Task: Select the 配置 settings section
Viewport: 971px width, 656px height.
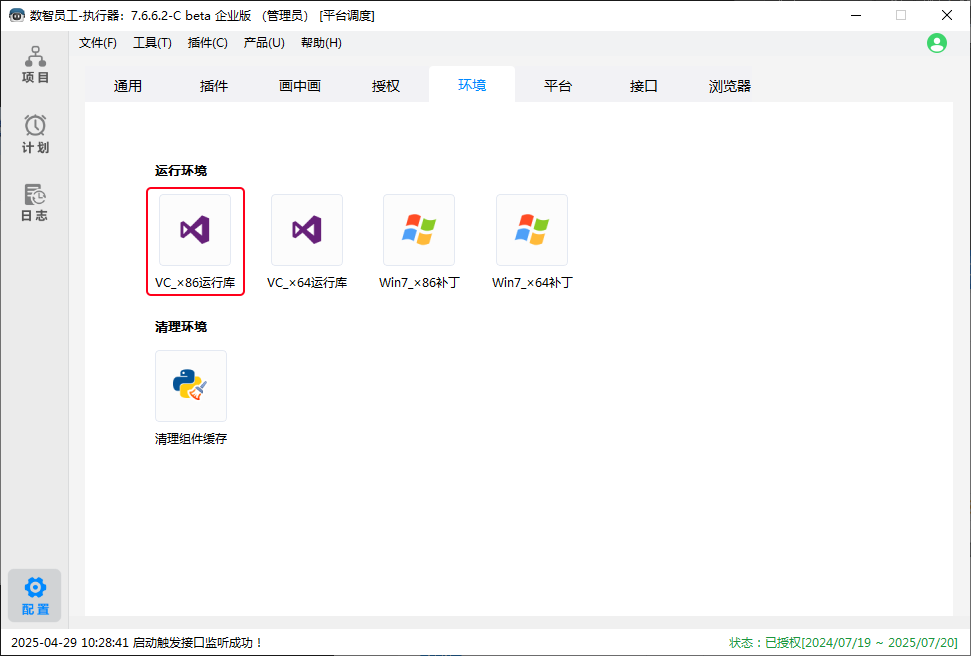Action: pos(35,595)
